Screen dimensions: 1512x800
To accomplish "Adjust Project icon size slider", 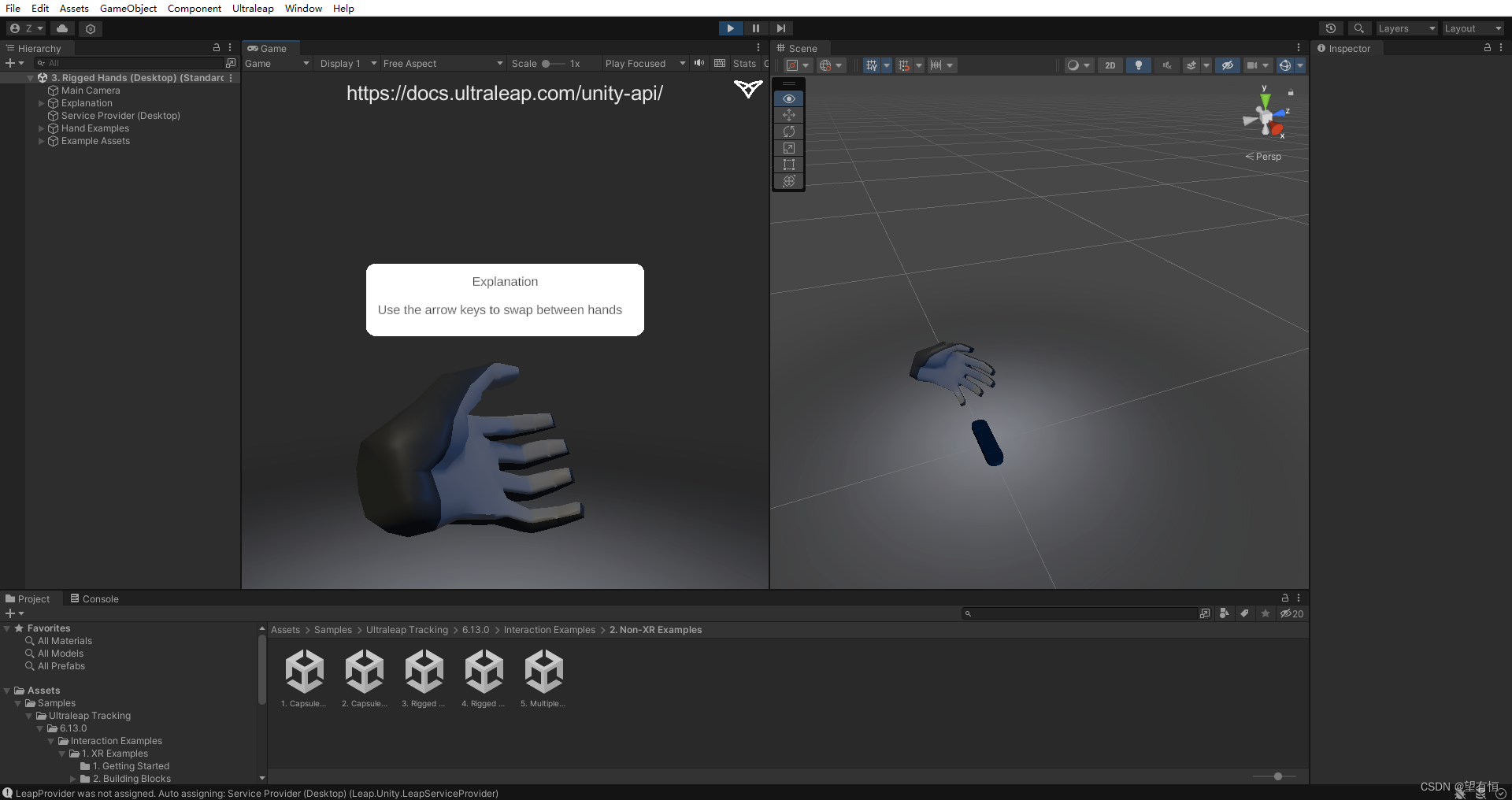I will tap(1273, 776).
